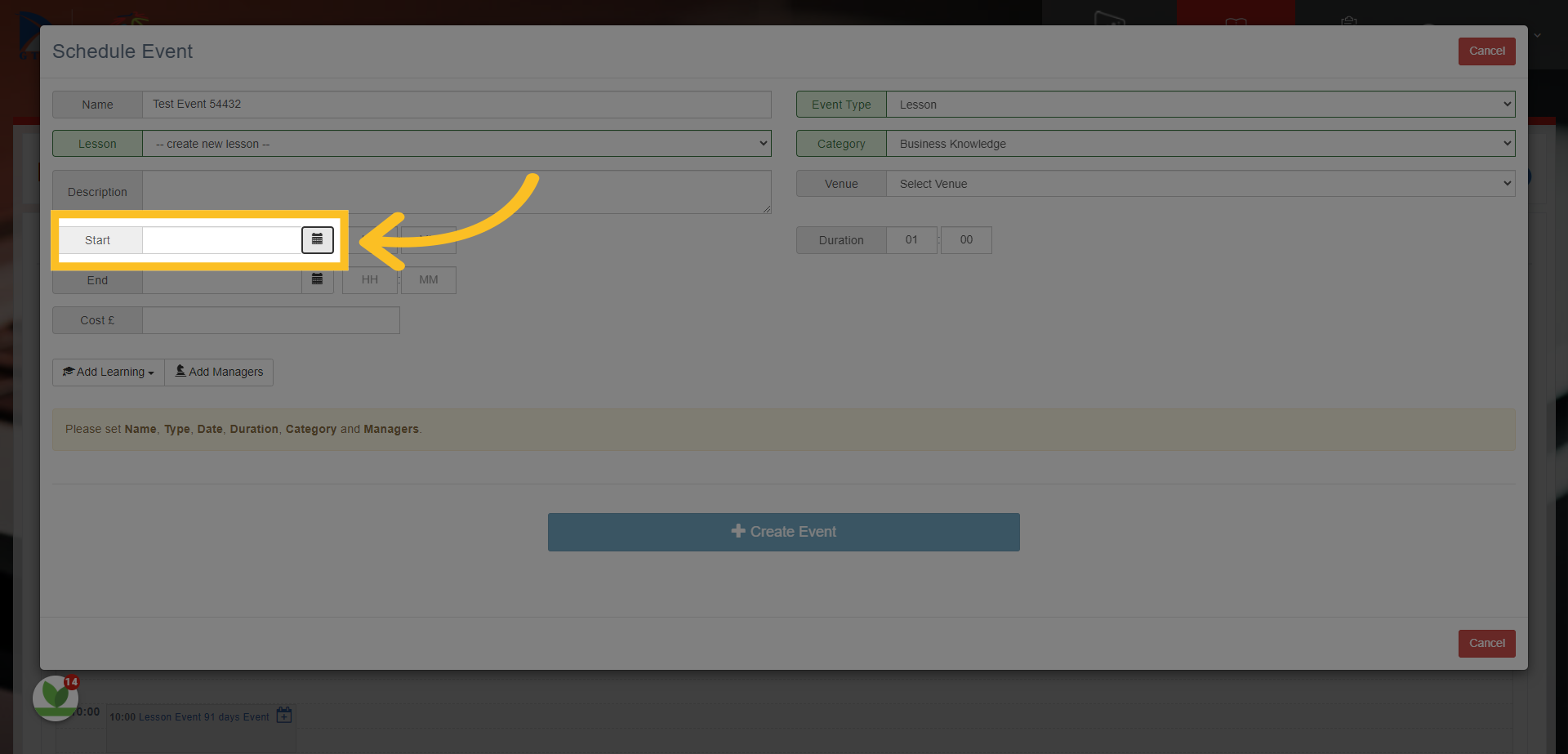Click into the Description text area

457,192
